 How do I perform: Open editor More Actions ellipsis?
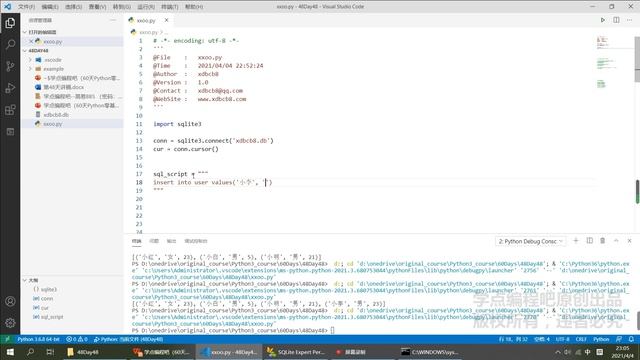tap(629, 20)
